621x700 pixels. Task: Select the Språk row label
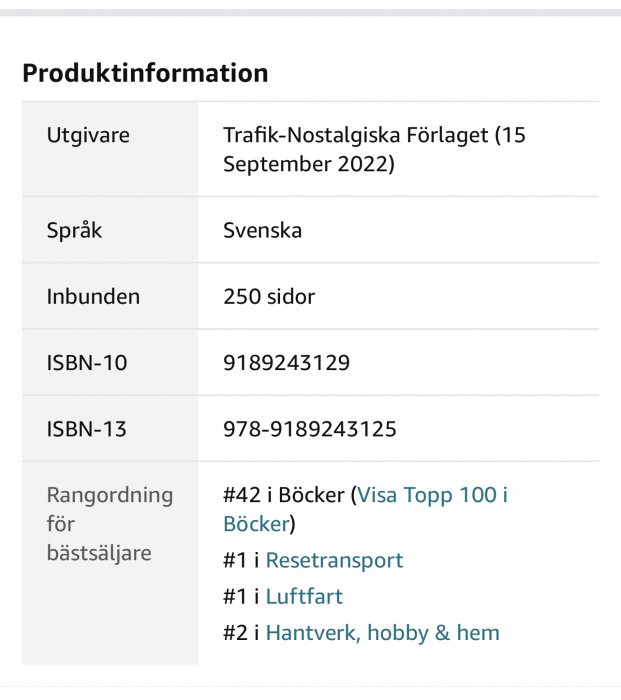[74, 230]
